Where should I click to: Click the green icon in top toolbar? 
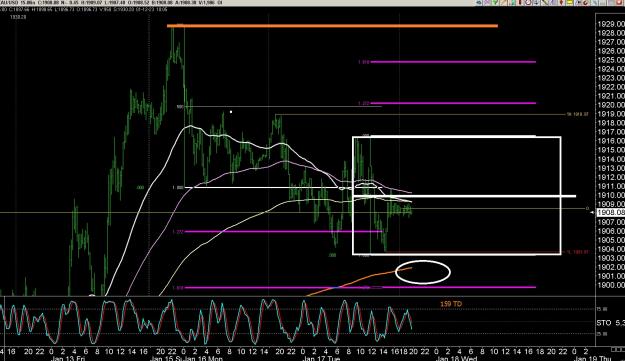pyautogui.click(x=495, y=2)
